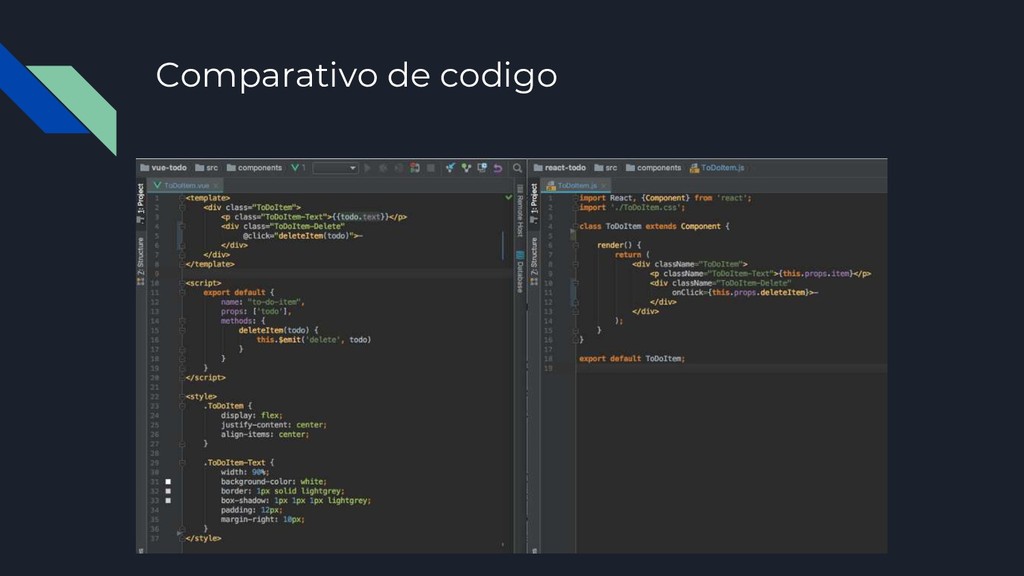Close the ToDoItem.vue editor tab
Viewport: 1024px width, 576px height.
[x=216, y=185]
